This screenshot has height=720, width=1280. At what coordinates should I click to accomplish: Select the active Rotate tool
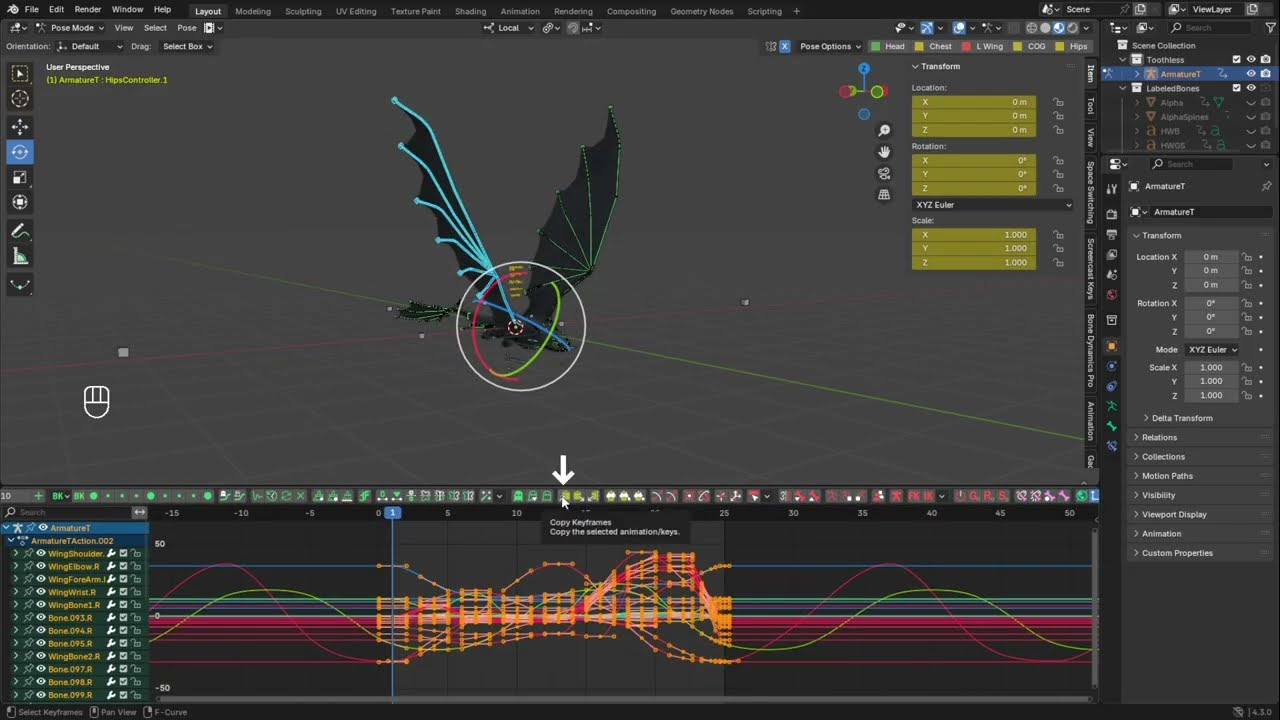20,152
